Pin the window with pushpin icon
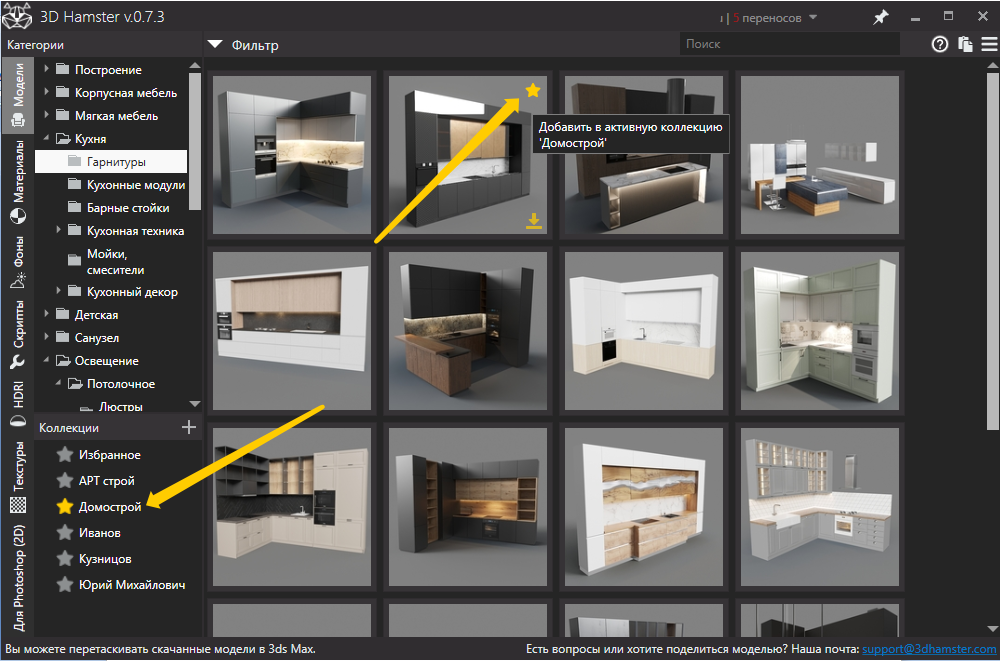1000x661 pixels. (x=881, y=17)
